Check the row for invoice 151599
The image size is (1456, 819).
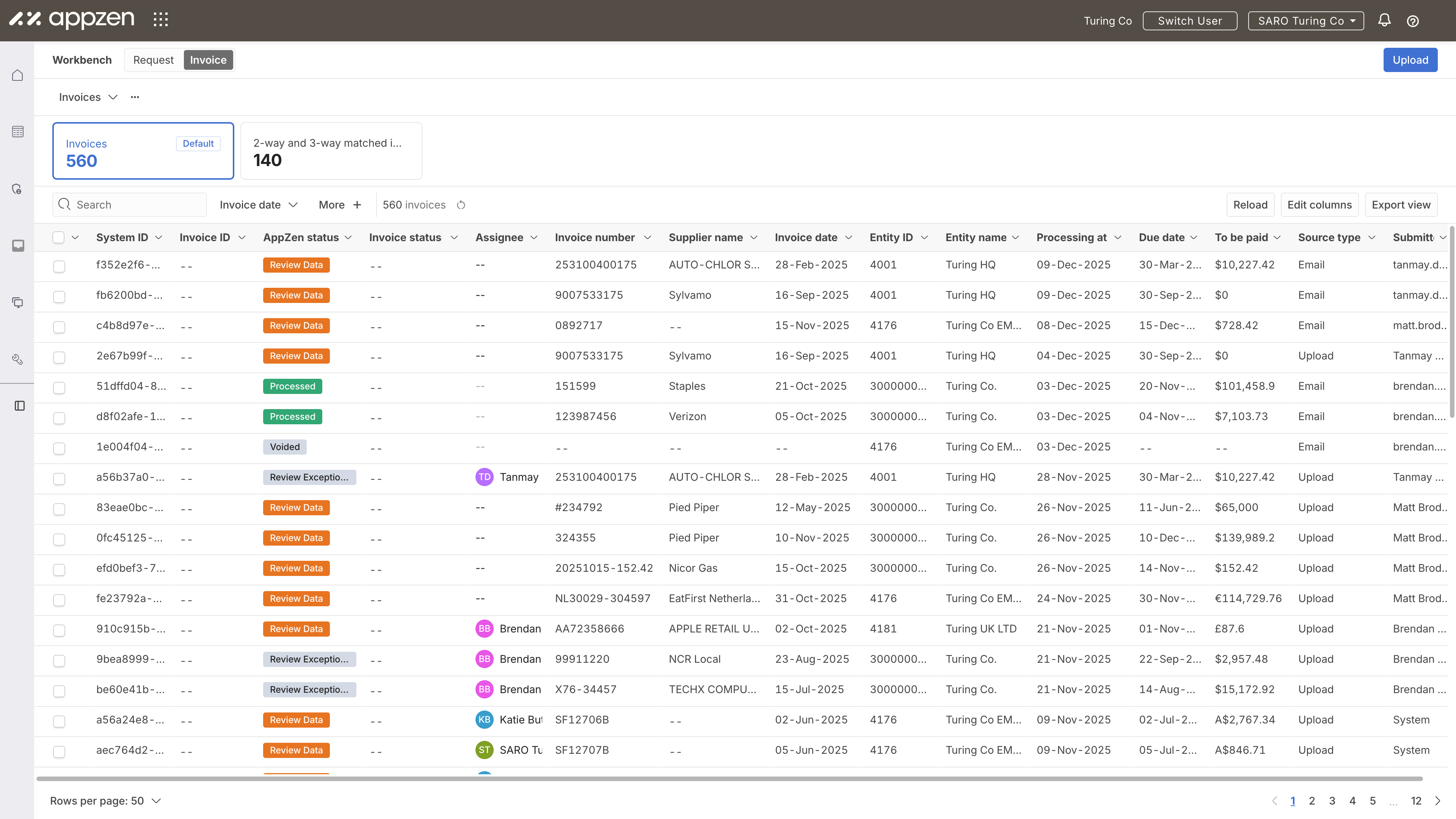59,387
